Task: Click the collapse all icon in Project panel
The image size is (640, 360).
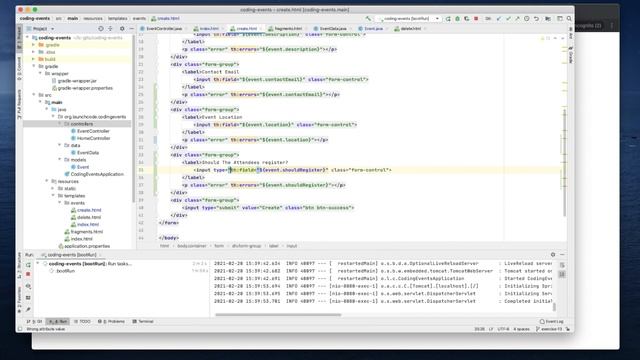Action: coord(111,29)
